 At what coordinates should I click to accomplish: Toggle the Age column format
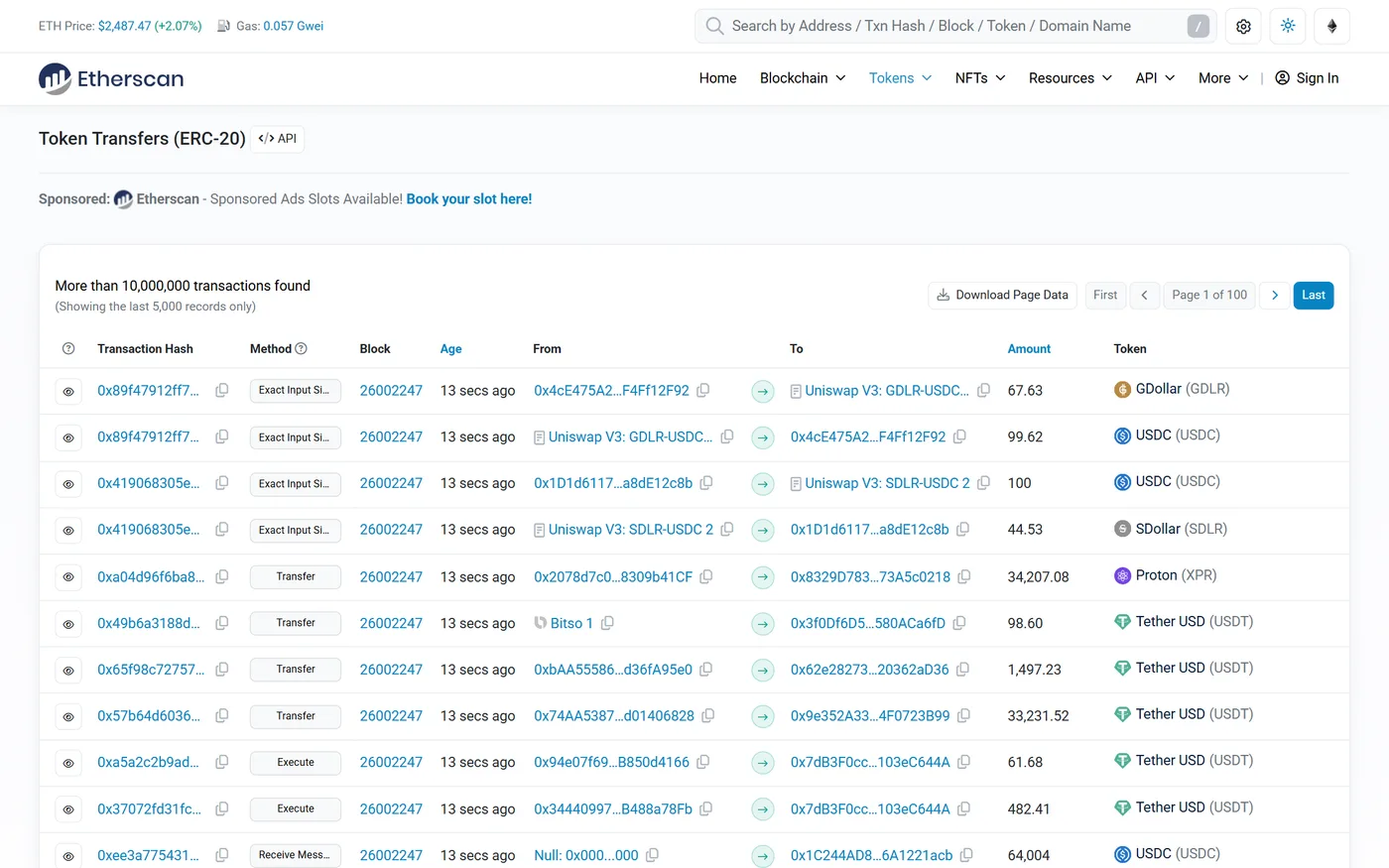(451, 349)
